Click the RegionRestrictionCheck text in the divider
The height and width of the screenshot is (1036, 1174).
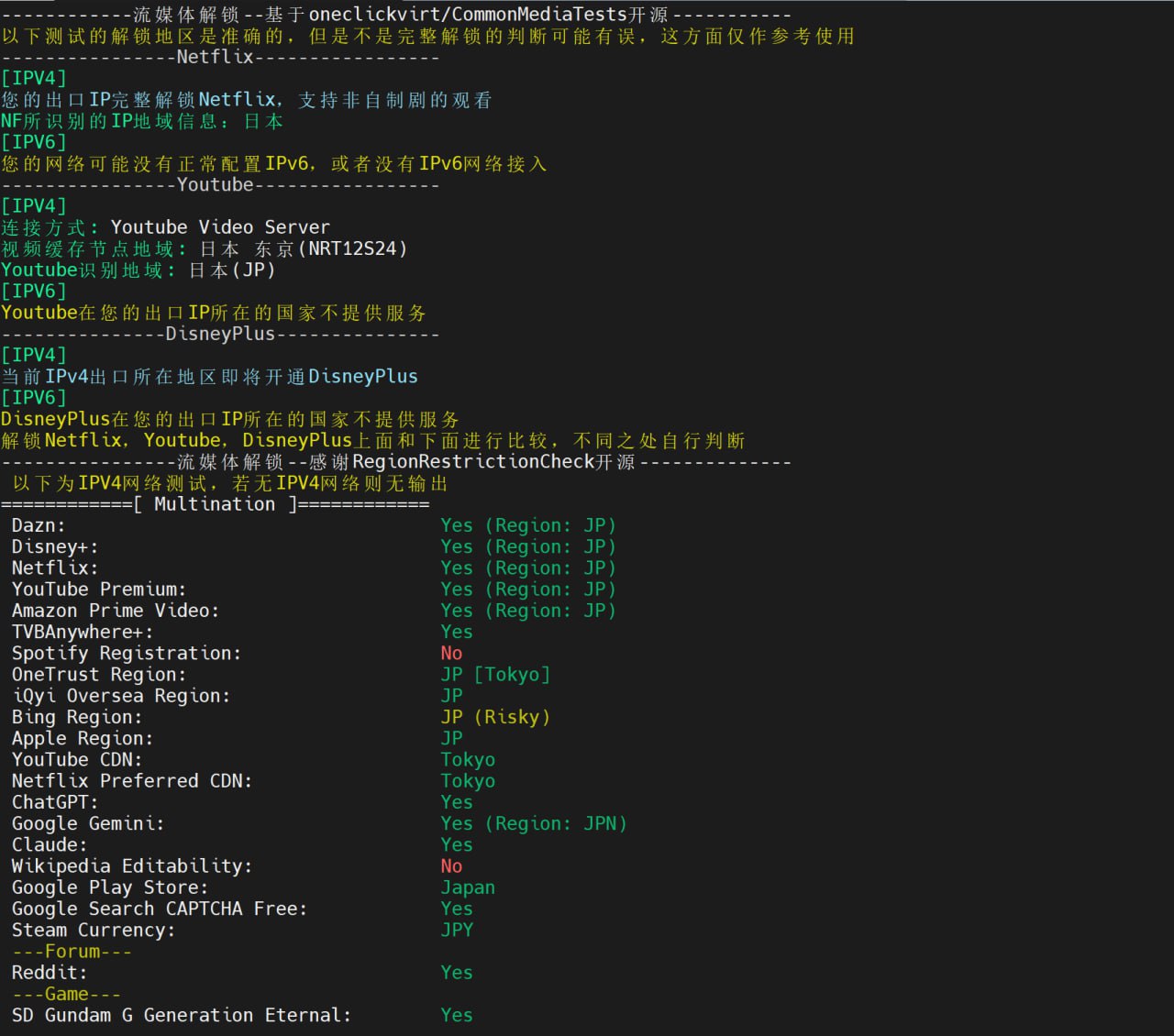click(473, 461)
